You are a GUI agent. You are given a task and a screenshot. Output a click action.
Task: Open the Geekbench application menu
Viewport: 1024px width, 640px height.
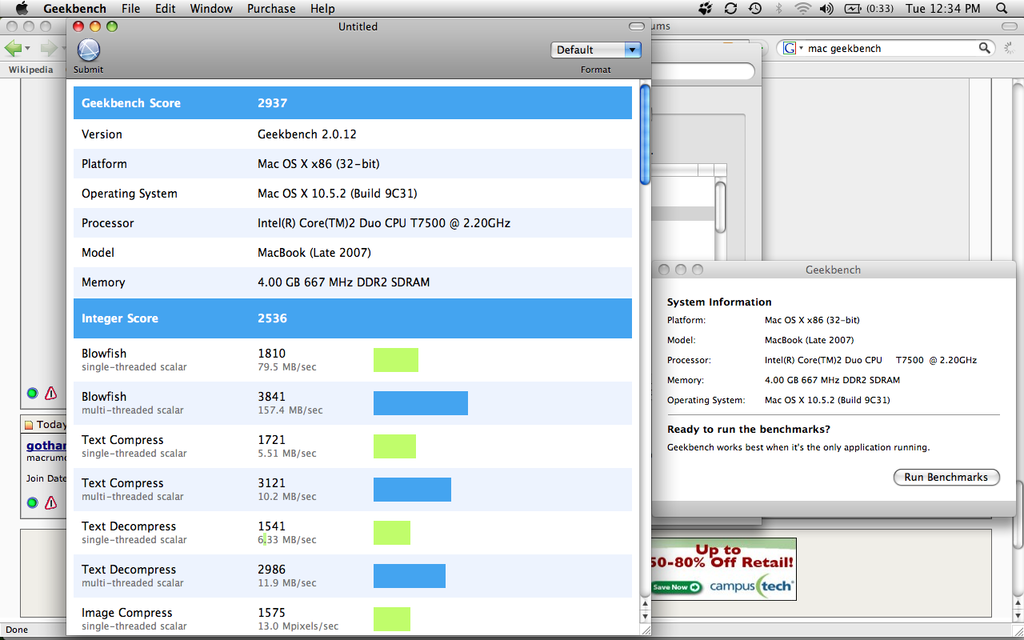(74, 8)
